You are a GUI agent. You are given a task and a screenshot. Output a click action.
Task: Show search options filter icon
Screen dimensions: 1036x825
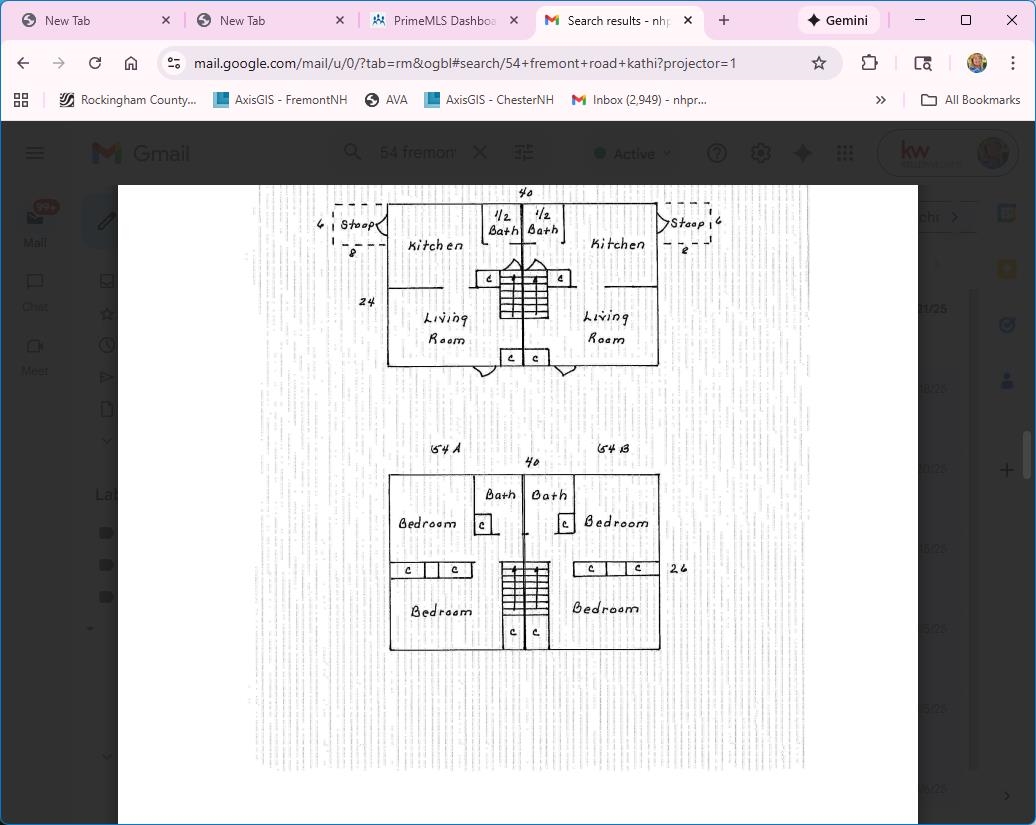pos(524,153)
